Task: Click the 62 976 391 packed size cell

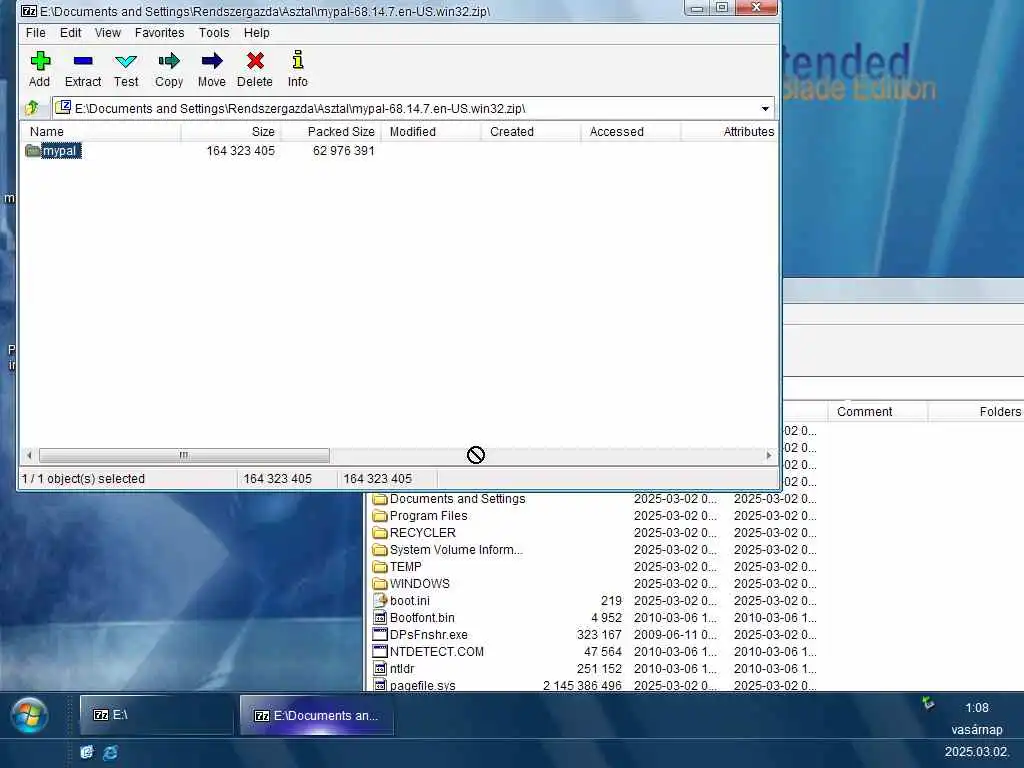Action: click(x=344, y=151)
